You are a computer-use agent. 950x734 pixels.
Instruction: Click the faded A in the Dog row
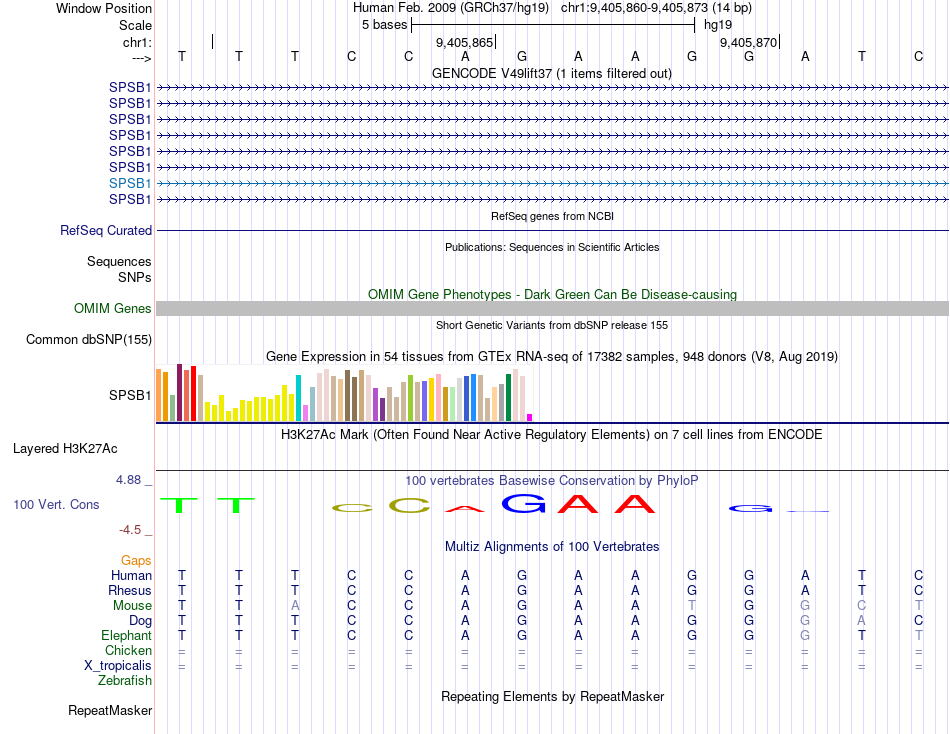pos(862,621)
